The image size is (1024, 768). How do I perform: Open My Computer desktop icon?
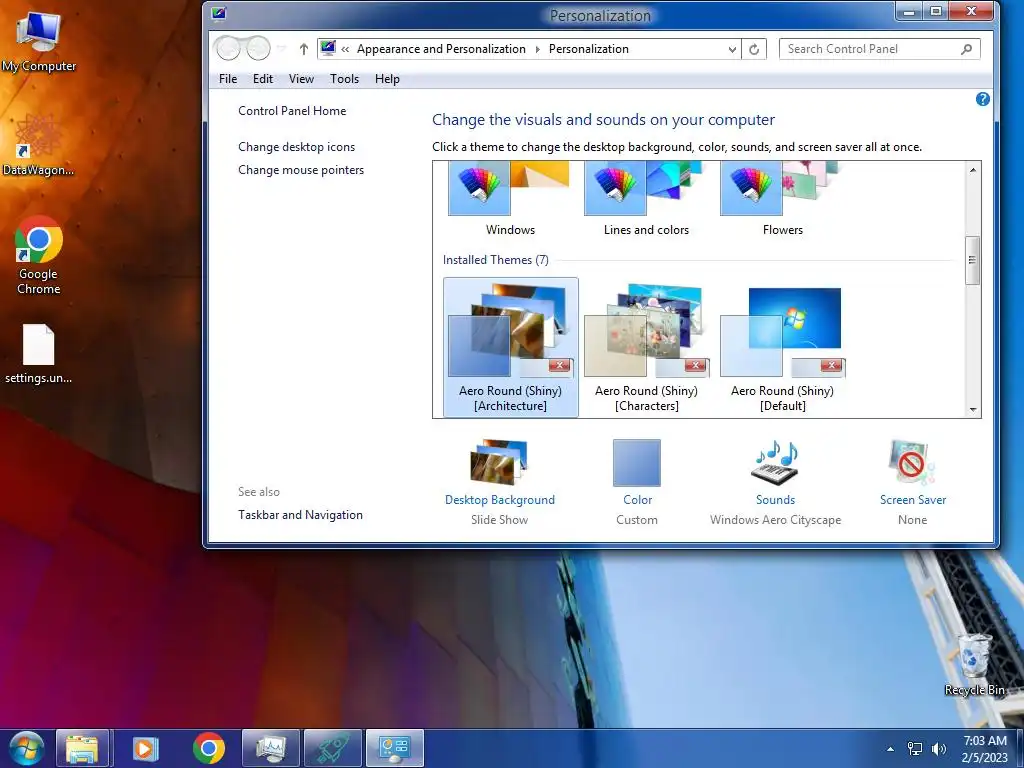tap(39, 41)
